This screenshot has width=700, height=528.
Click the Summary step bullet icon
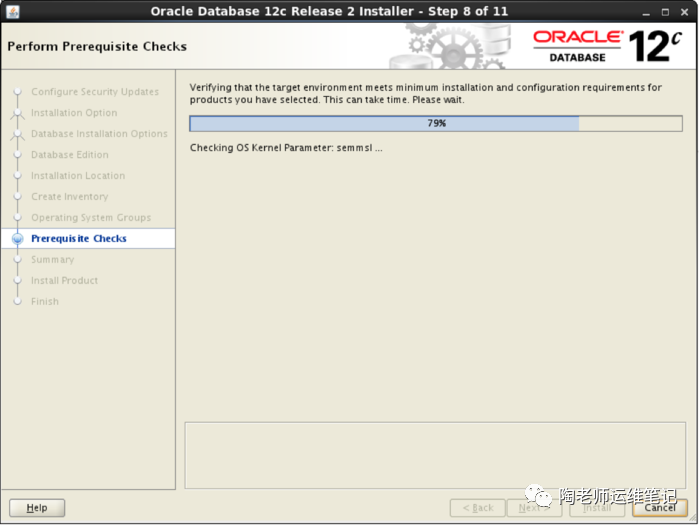pos(17,259)
